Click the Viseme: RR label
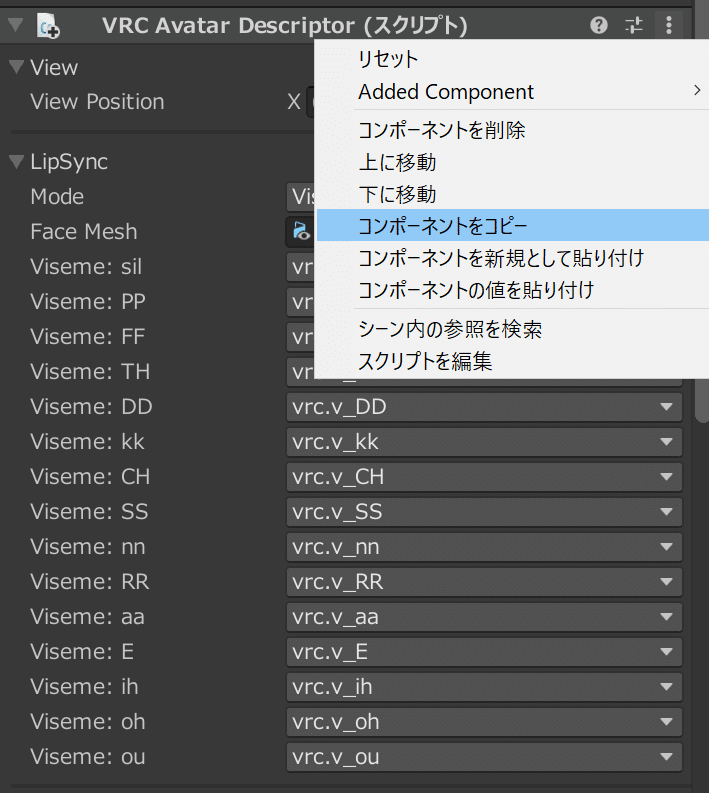 tap(90, 582)
